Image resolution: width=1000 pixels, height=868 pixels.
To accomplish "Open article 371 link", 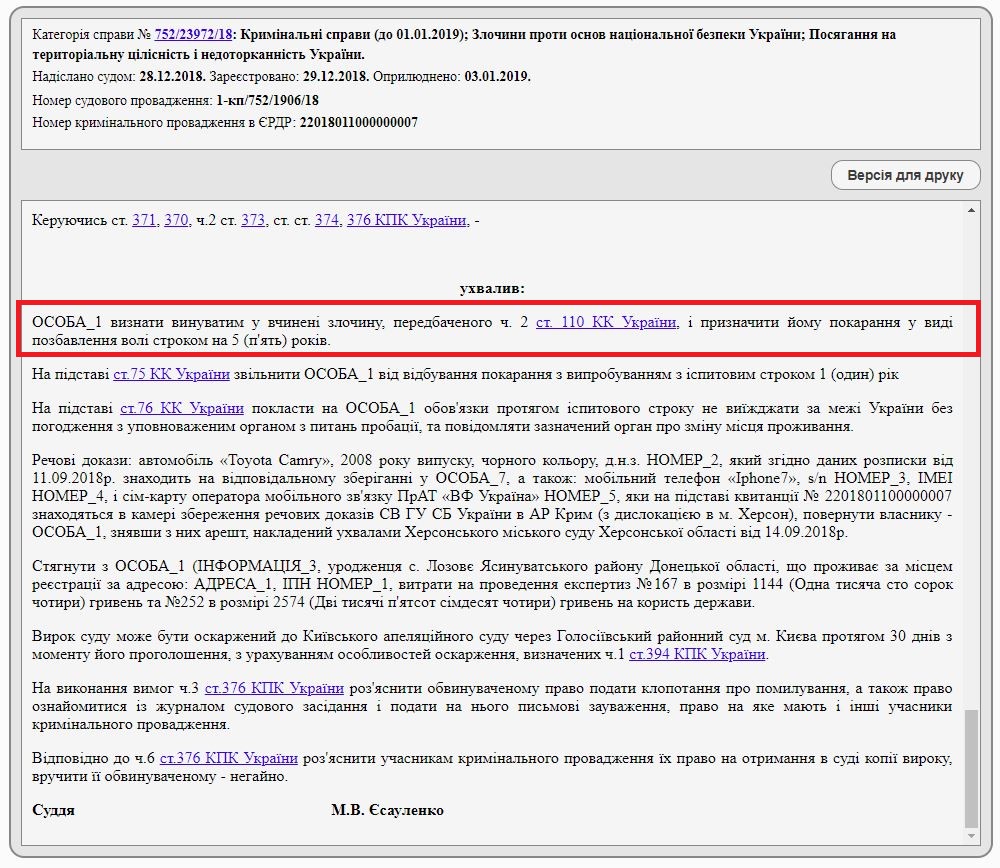I will 144,220.
